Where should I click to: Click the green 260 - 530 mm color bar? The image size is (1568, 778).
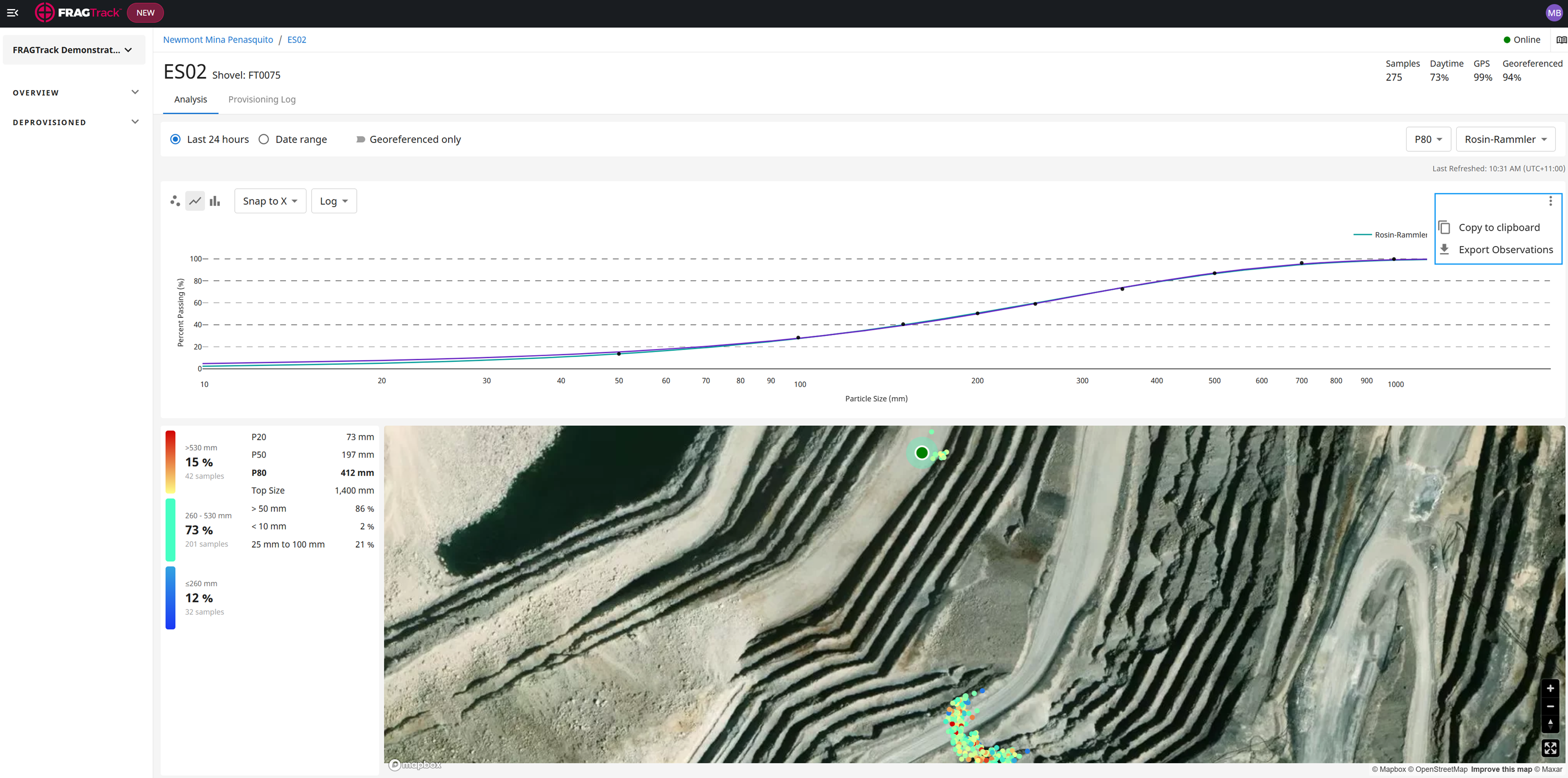coord(170,529)
